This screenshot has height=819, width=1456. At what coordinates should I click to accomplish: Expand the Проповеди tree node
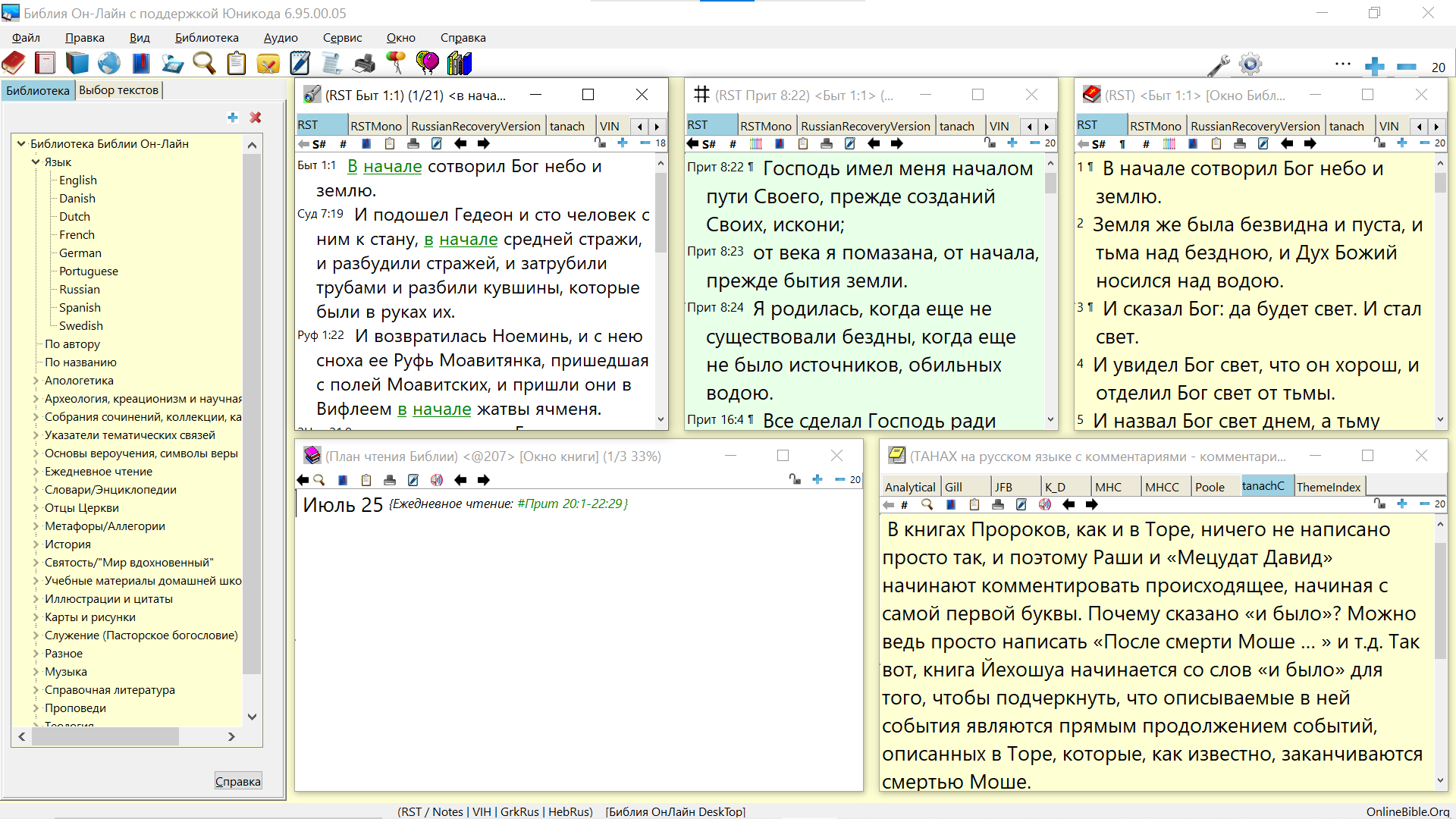point(36,708)
